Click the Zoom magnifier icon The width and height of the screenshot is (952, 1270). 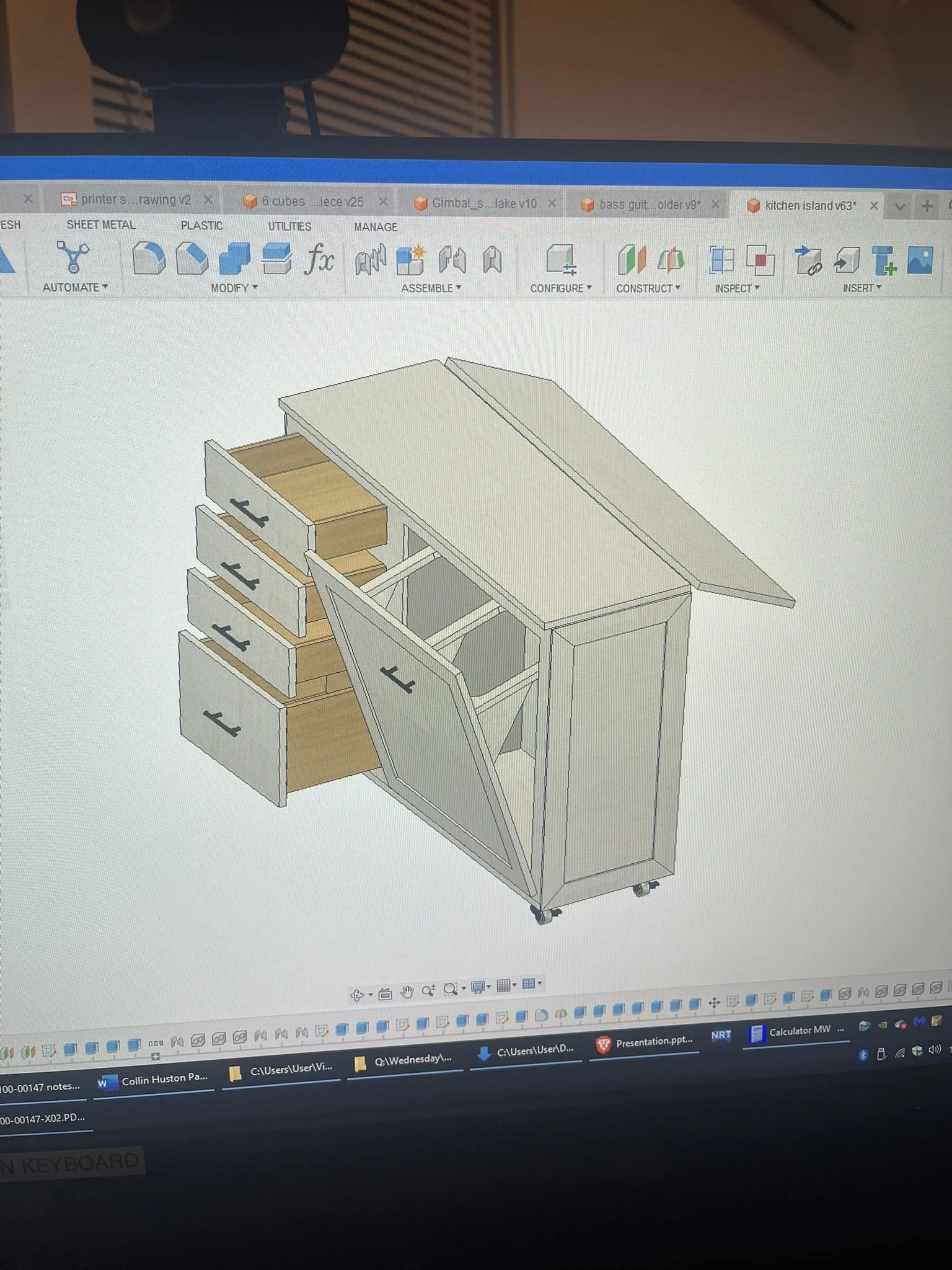click(x=428, y=990)
